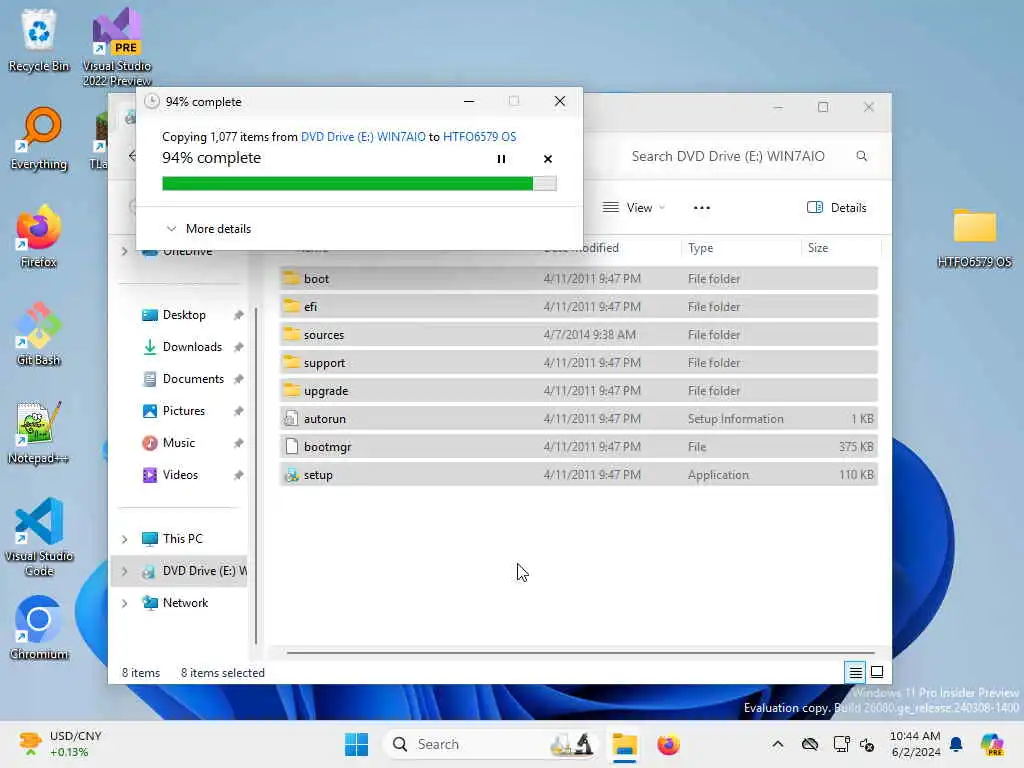Open the clock showing 10:44 AM
The height and width of the screenshot is (768, 1024).
click(915, 744)
